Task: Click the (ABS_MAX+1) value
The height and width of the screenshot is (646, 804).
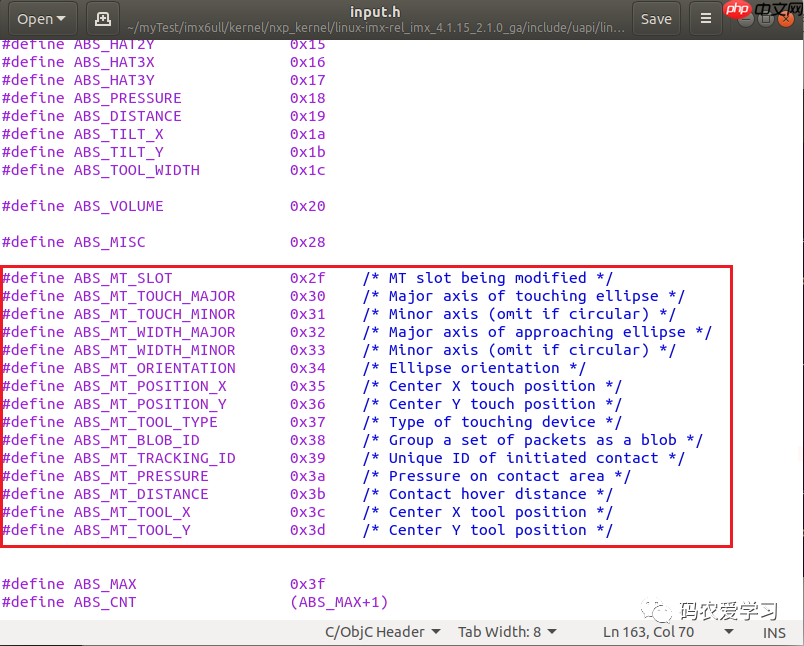Action: pyautogui.click(x=339, y=602)
